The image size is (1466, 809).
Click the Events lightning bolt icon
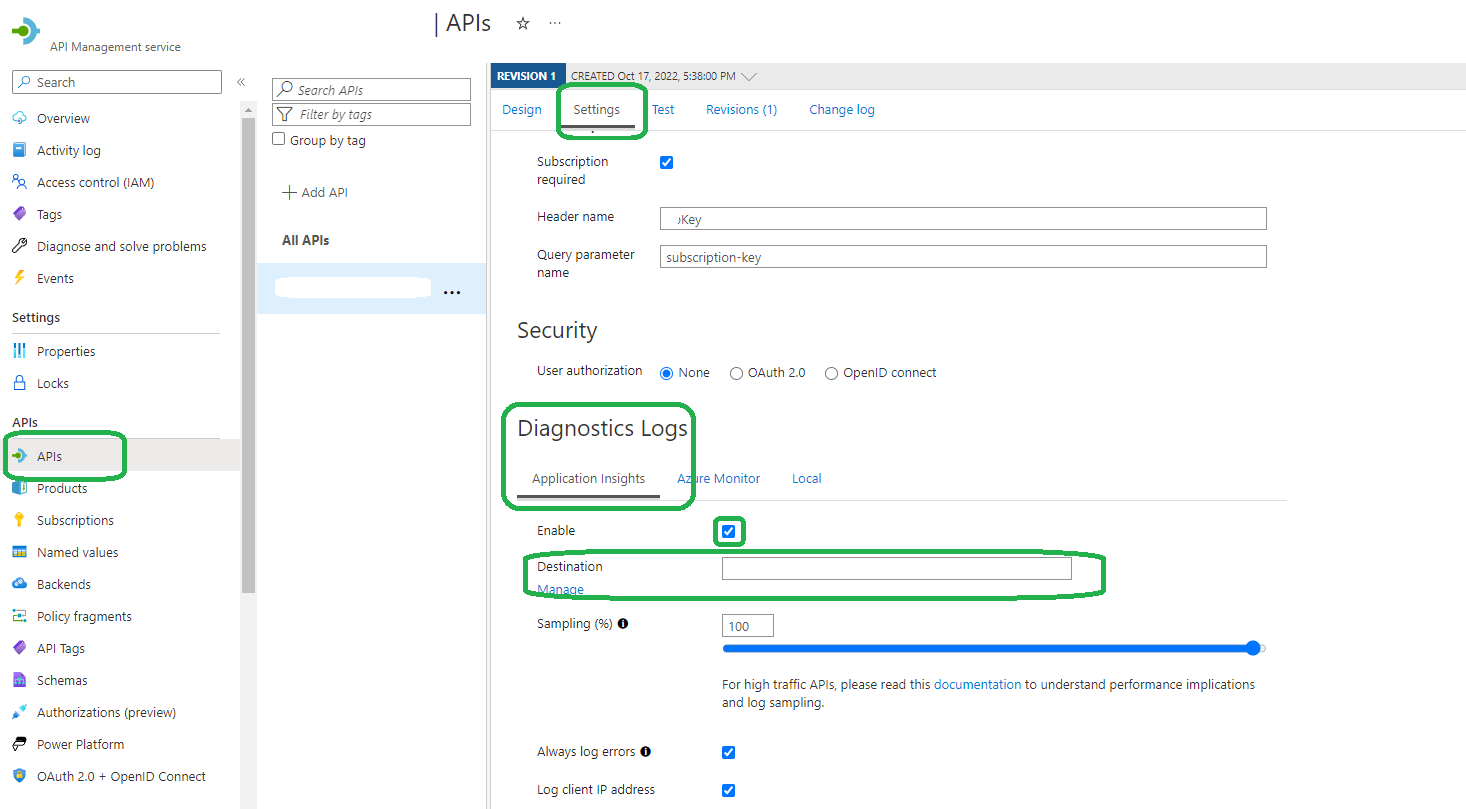click(19, 278)
